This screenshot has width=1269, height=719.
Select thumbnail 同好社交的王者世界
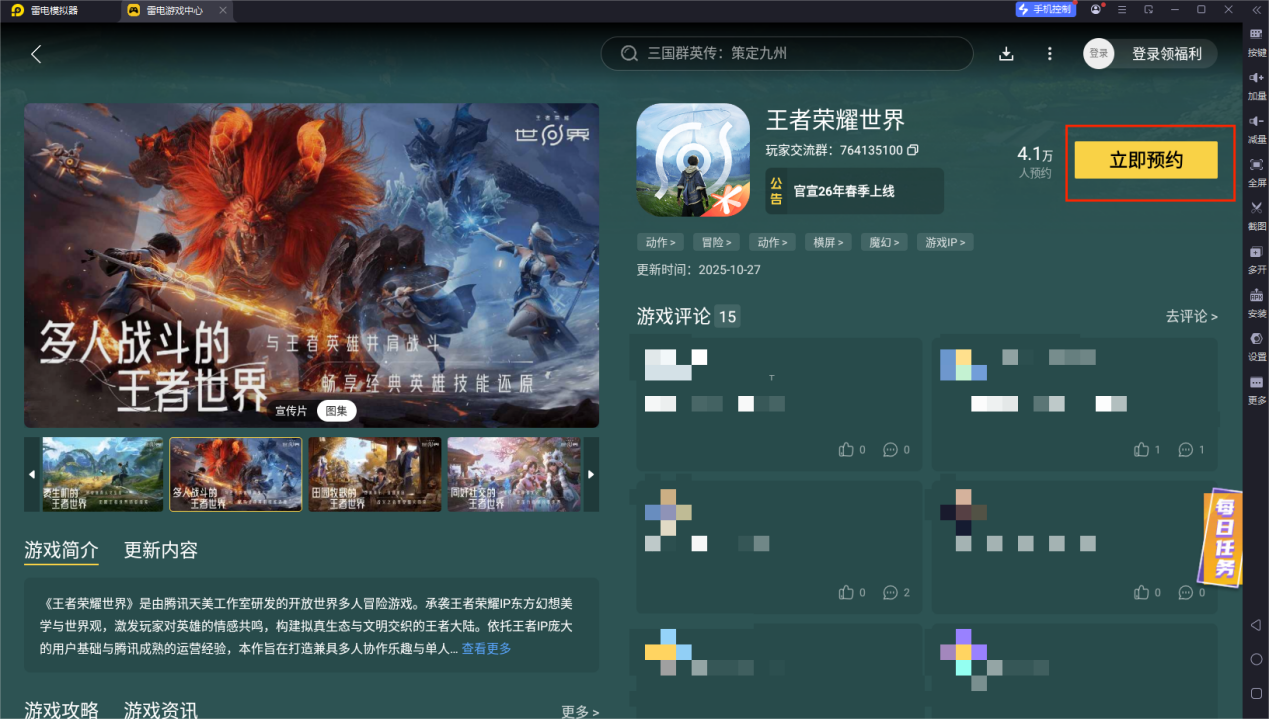tap(514, 474)
